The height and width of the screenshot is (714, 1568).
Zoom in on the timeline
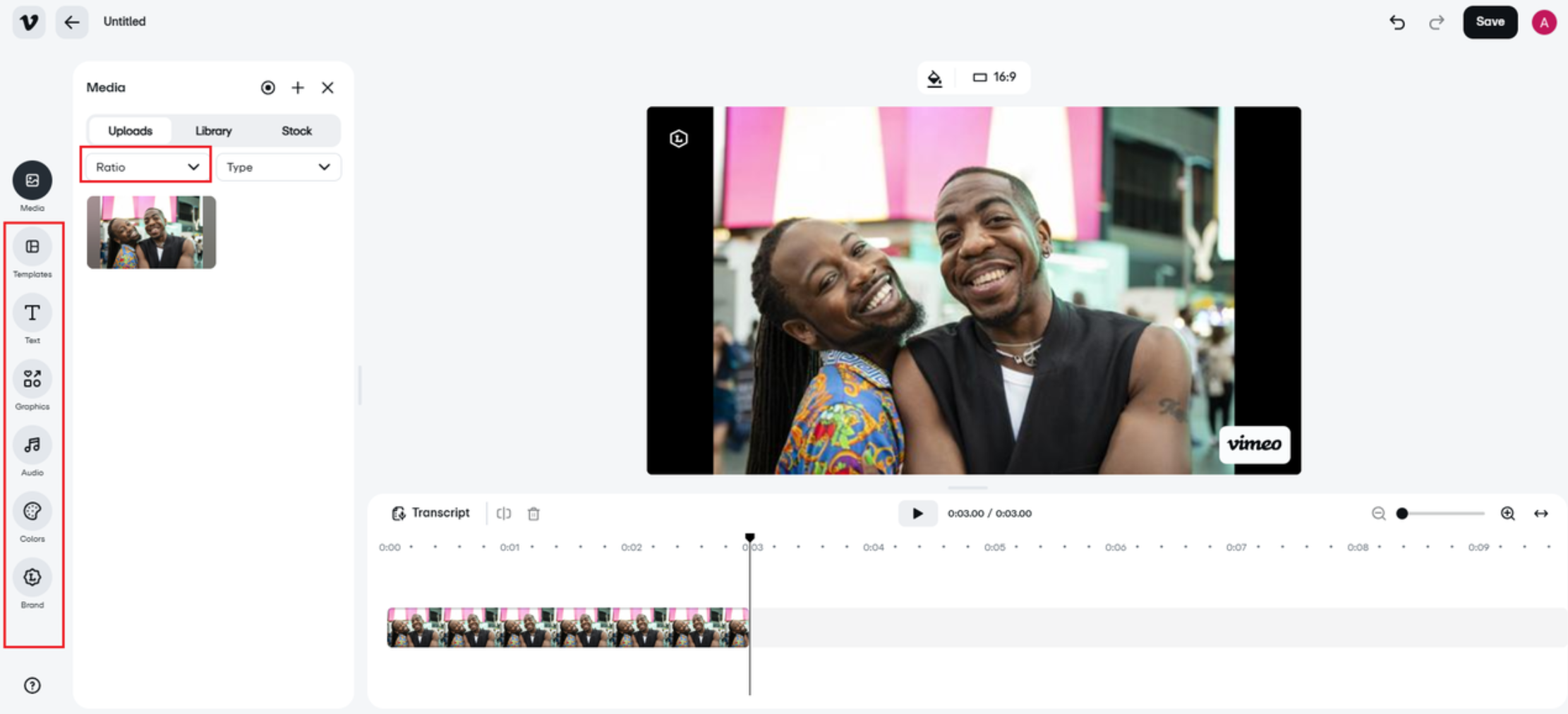(1507, 514)
